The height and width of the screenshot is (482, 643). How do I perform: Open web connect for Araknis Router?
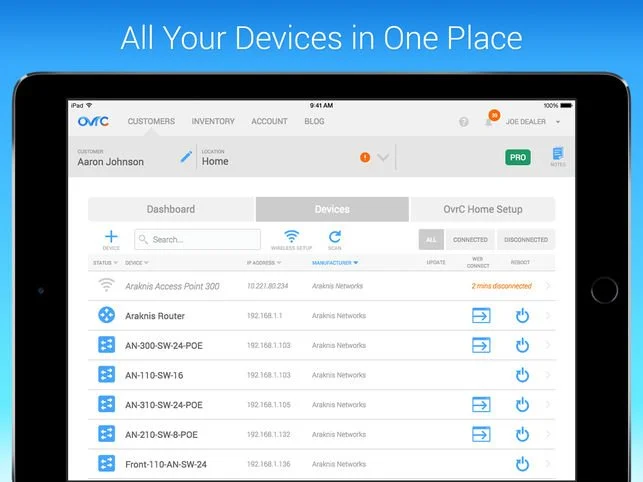point(481,315)
